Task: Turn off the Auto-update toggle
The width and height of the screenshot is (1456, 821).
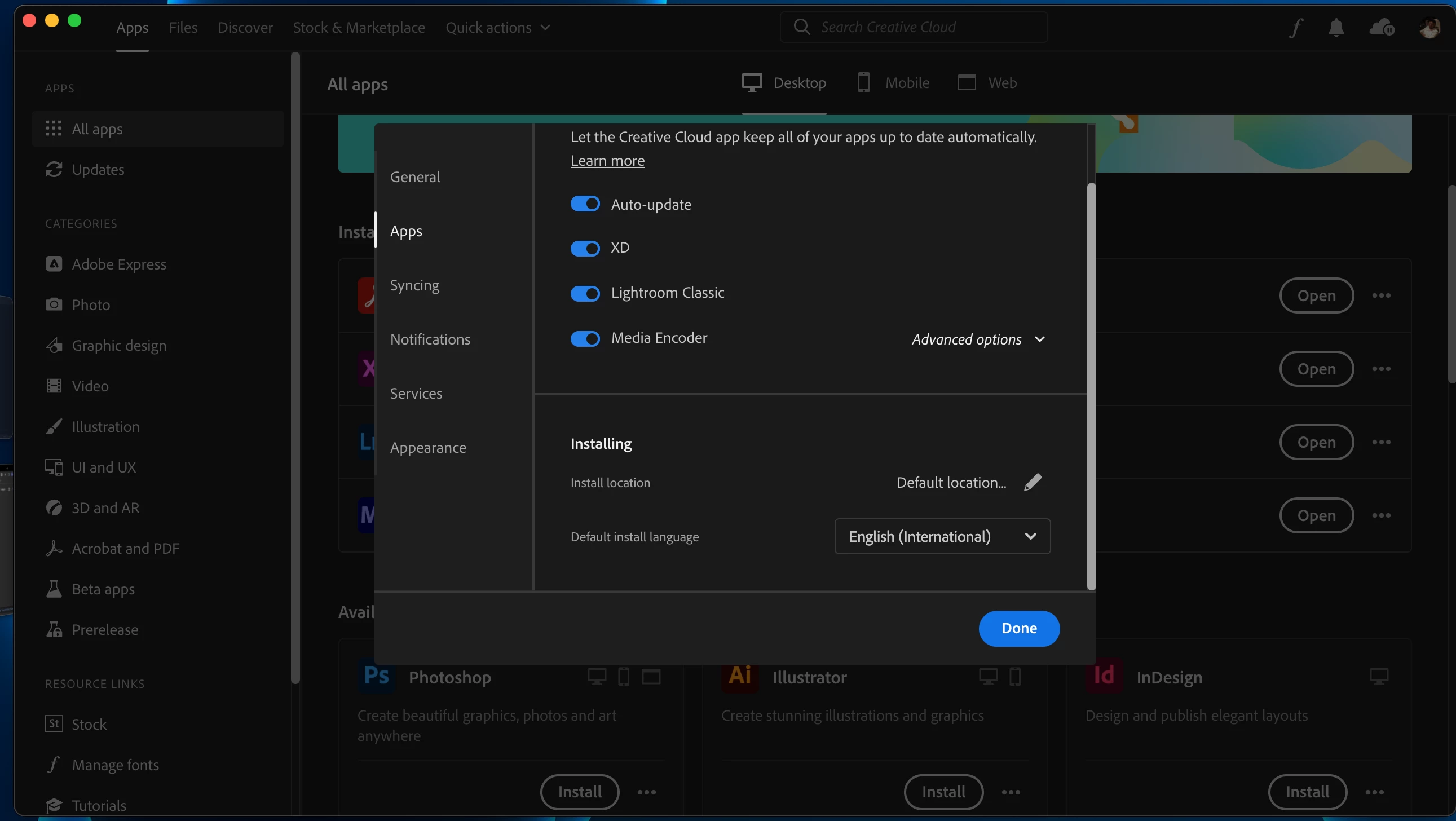Action: coord(585,204)
